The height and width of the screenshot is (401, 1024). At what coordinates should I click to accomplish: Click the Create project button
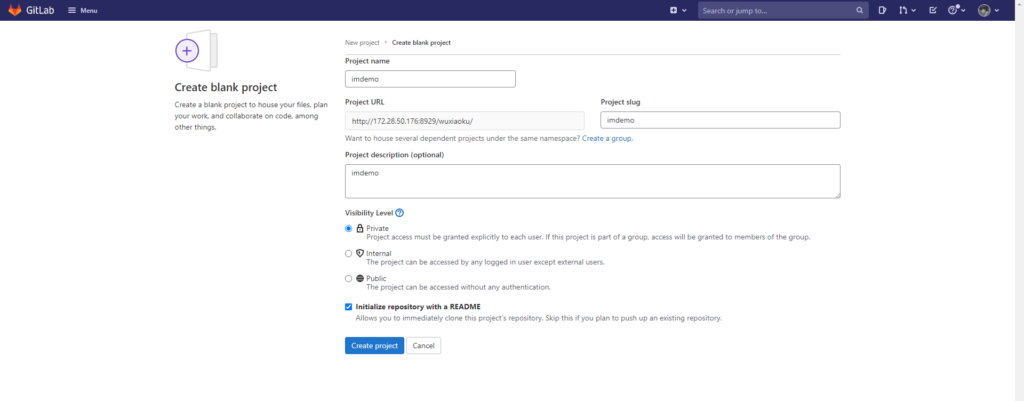[x=374, y=345]
